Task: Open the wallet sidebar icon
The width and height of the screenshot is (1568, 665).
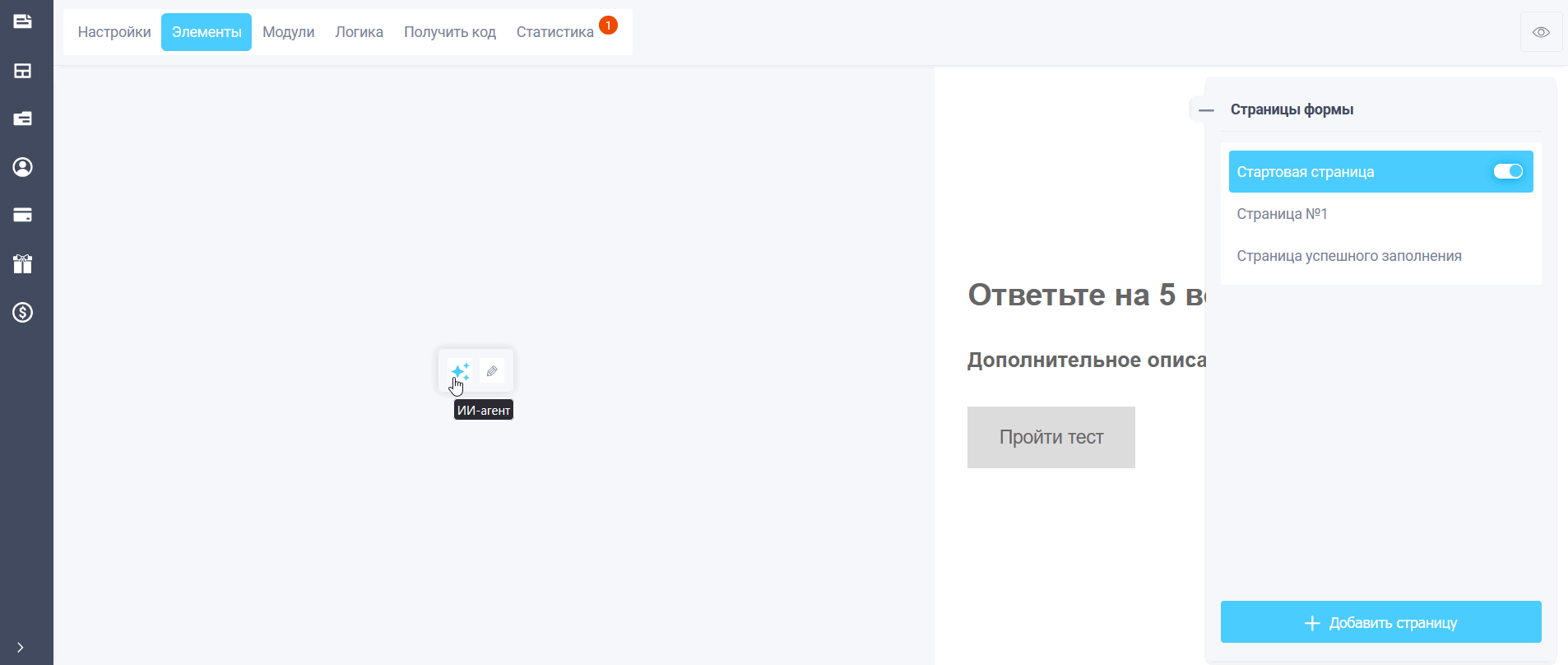Action: (23, 119)
